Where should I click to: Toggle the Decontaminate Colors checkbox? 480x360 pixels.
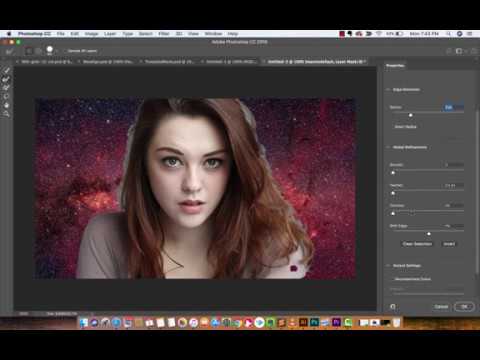[x=392, y=279]
